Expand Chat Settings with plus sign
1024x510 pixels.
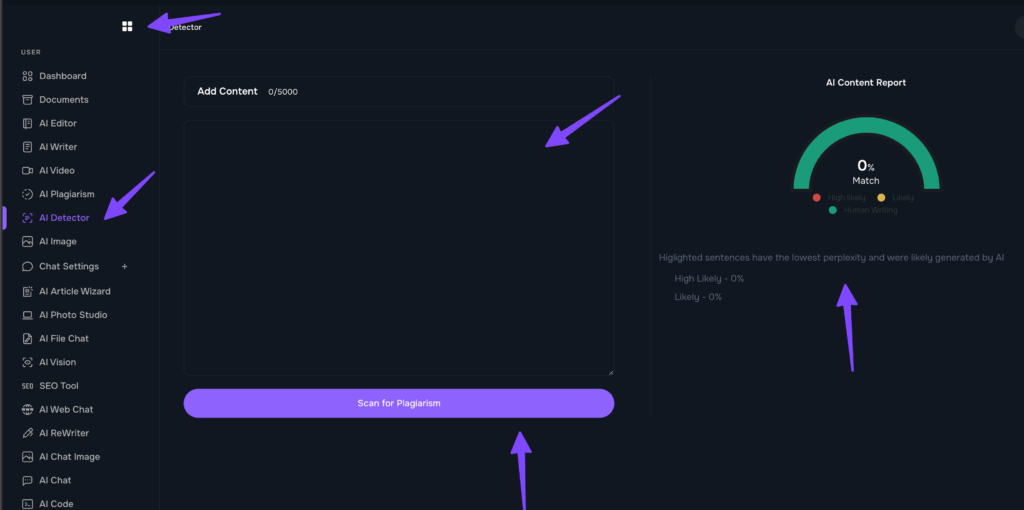[x=125, y=267]
